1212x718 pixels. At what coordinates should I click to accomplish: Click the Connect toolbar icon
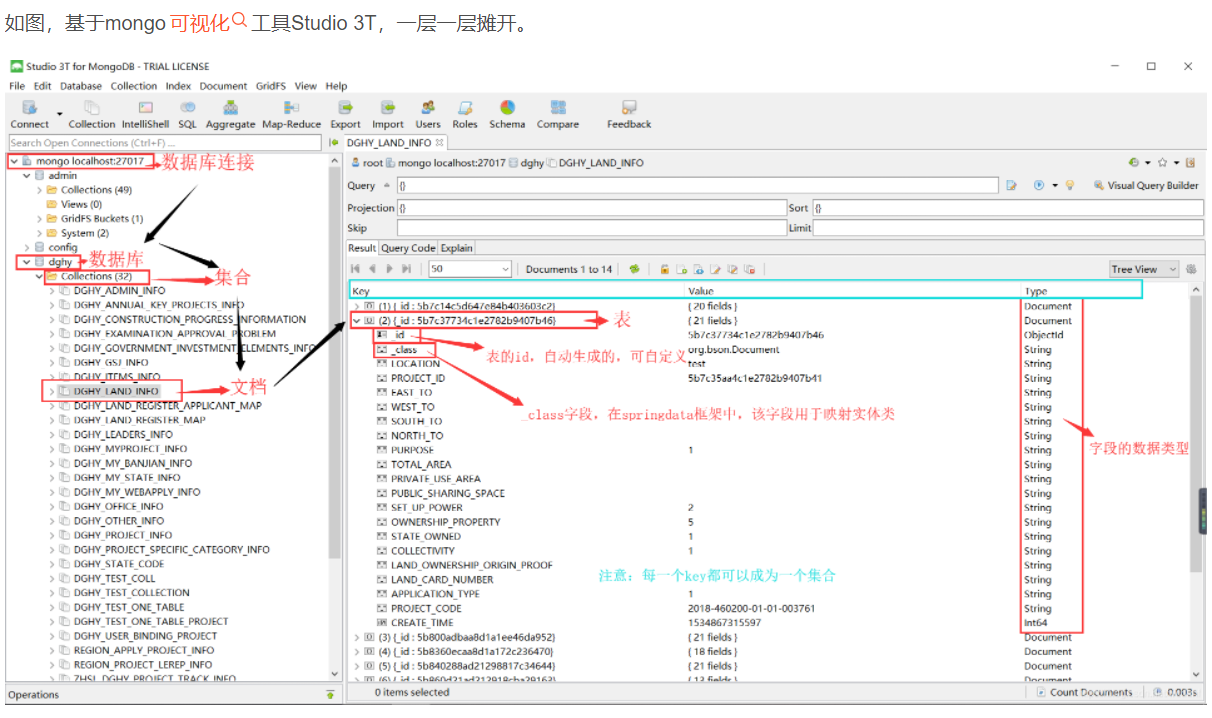[x=29, y=114]
